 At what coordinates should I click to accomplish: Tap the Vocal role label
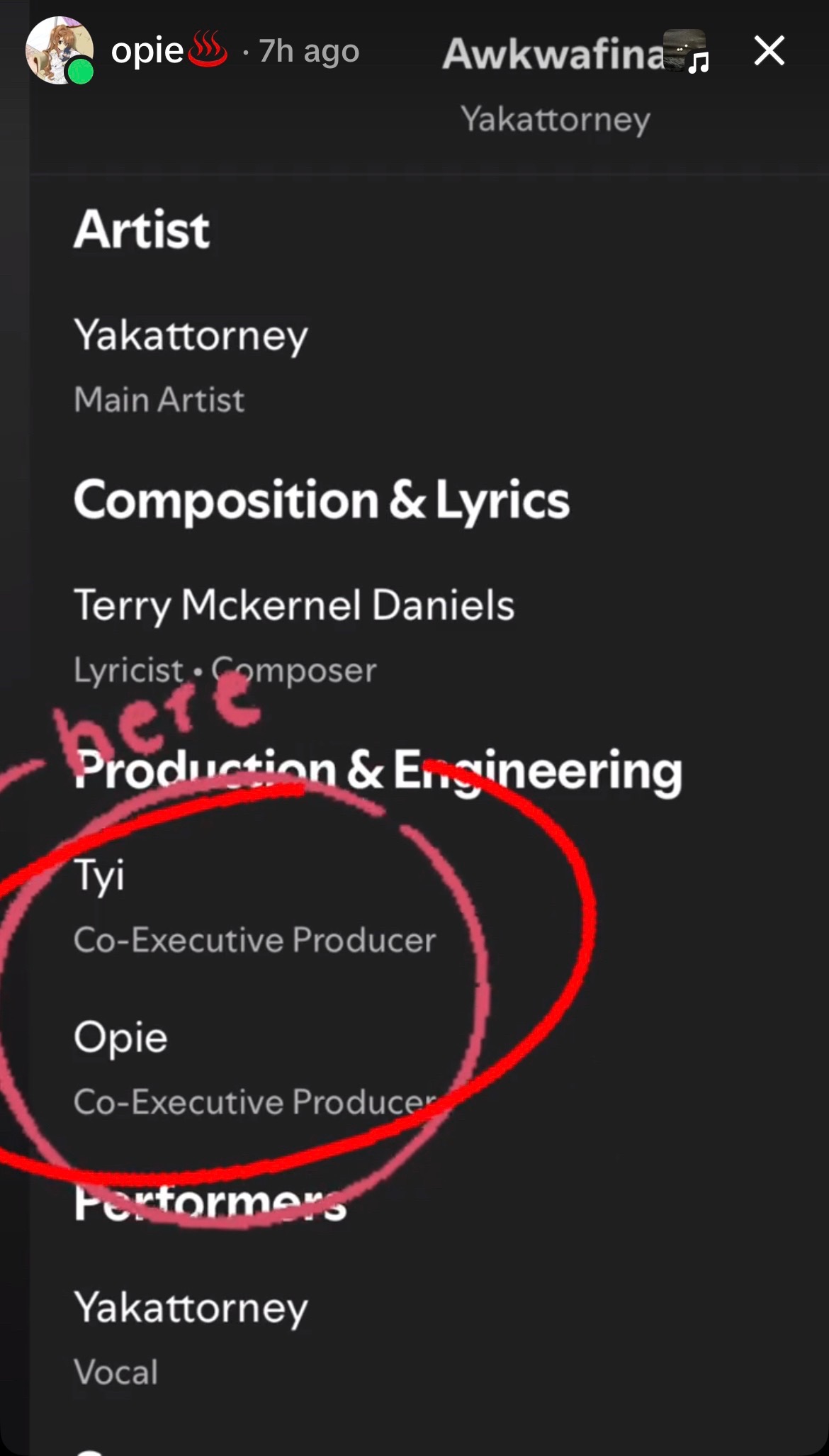(116, 1372)
